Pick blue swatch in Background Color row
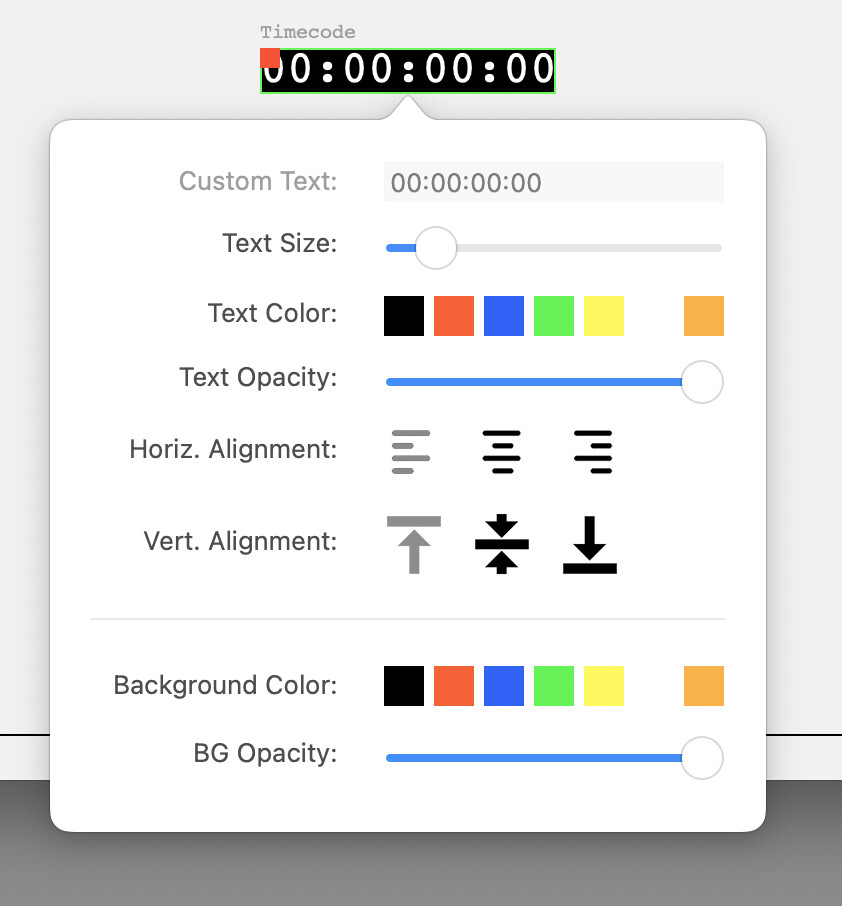This screenshot has height=906, width=842. [x=504, y=686]
